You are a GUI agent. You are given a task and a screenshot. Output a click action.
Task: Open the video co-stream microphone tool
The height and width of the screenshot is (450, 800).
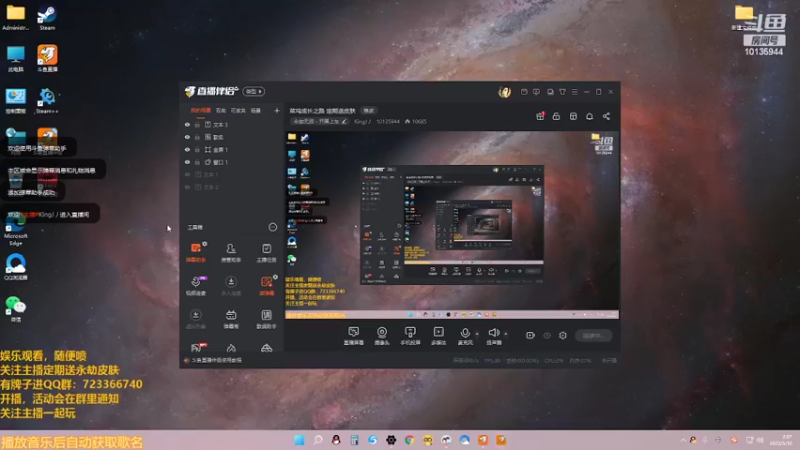196,286
